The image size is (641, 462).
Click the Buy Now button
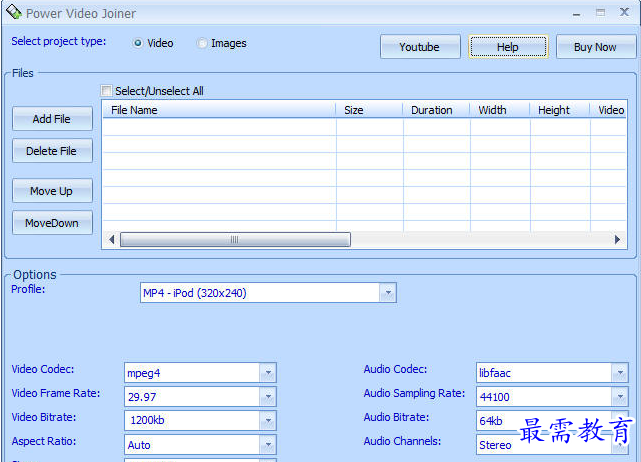click(x=595, y=47)
